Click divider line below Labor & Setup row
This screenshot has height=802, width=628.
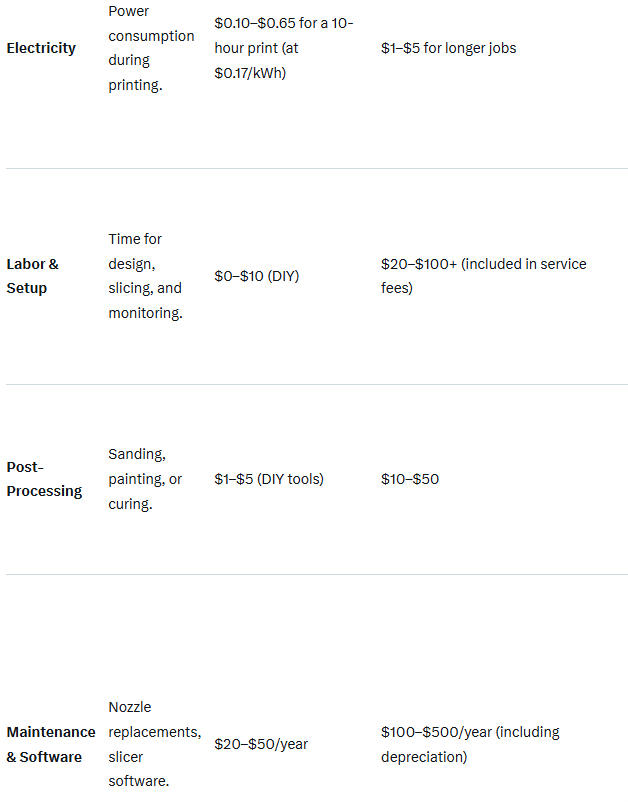pyautogui.click(x=314, y=385)
